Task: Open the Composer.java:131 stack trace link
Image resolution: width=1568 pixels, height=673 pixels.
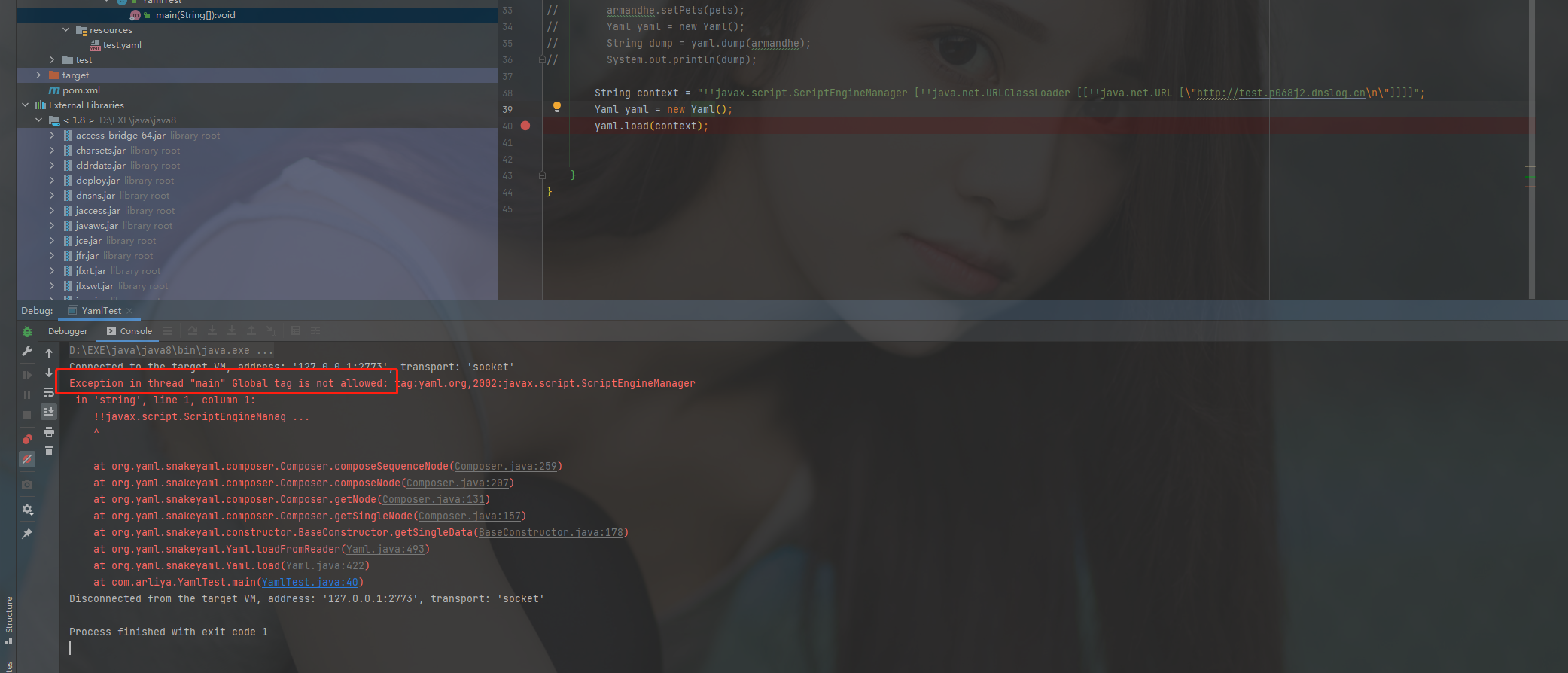Action: [x=434, y=500]
